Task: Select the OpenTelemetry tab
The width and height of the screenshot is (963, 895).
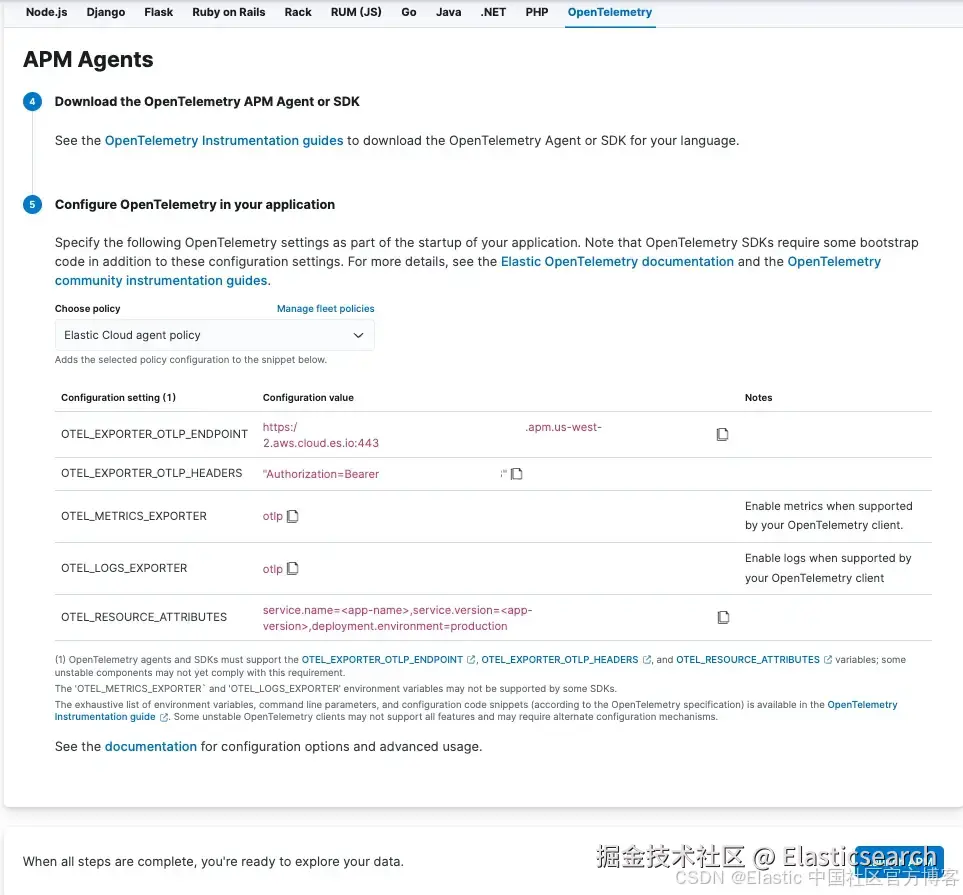Action: click(x=610, y=12)
